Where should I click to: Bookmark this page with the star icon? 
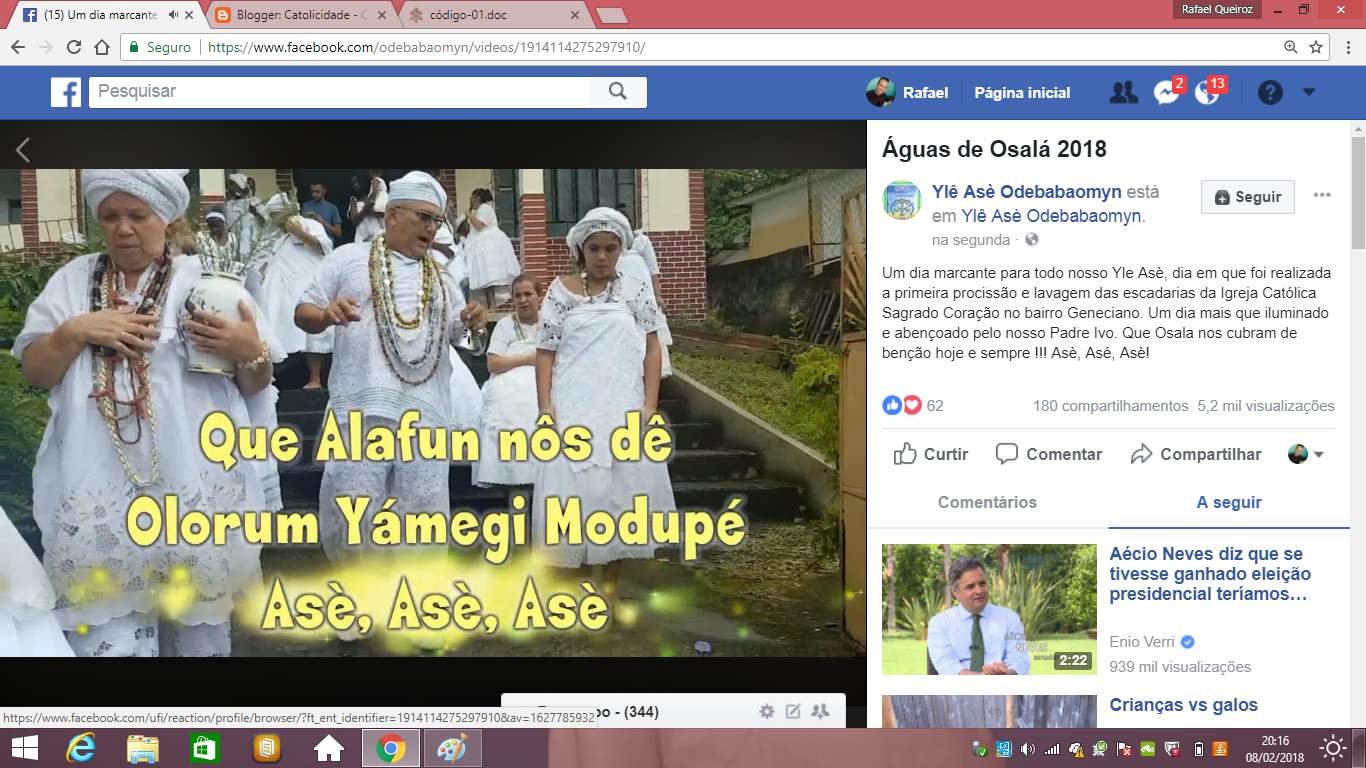point(1317,47)
